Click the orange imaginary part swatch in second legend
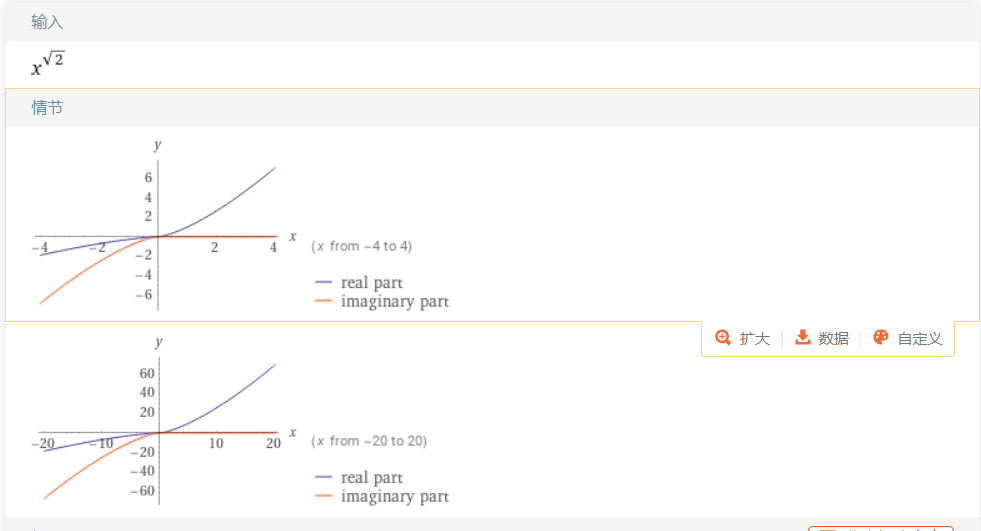This screenshot has height=531, width=981. click(323, 496)
